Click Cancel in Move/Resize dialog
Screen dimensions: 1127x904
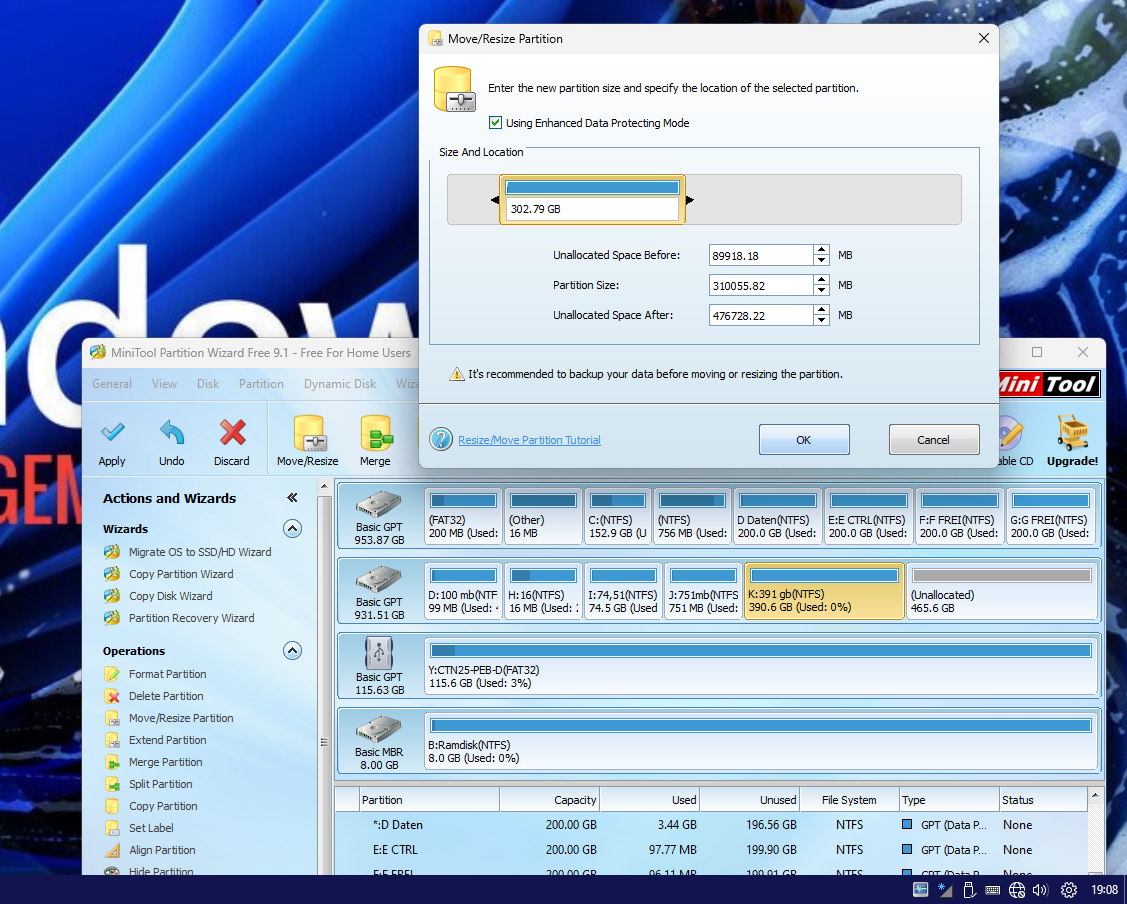pyautogui.click(x=934, y=439)
